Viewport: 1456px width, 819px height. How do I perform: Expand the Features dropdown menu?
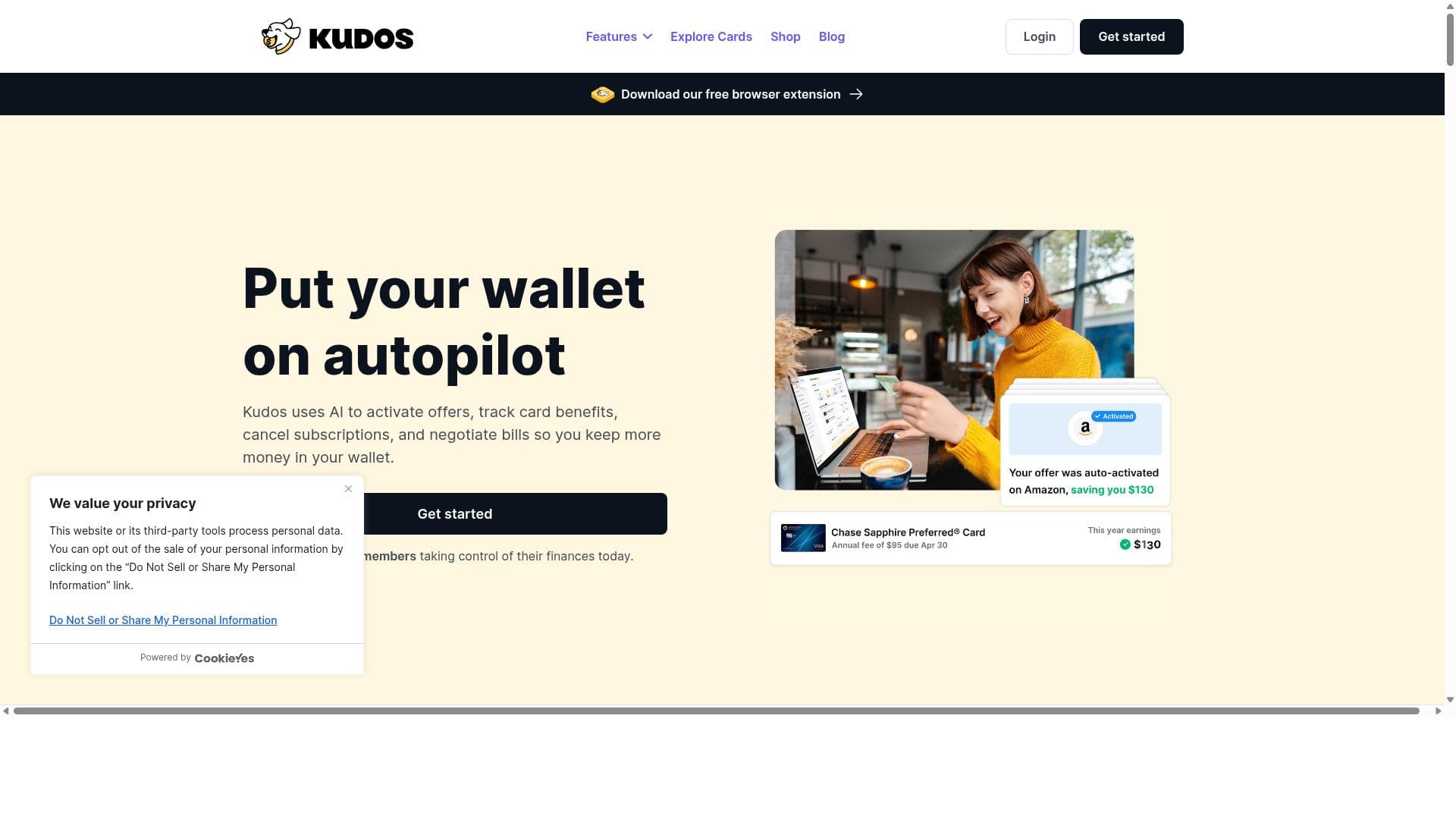tap(619, 36)
